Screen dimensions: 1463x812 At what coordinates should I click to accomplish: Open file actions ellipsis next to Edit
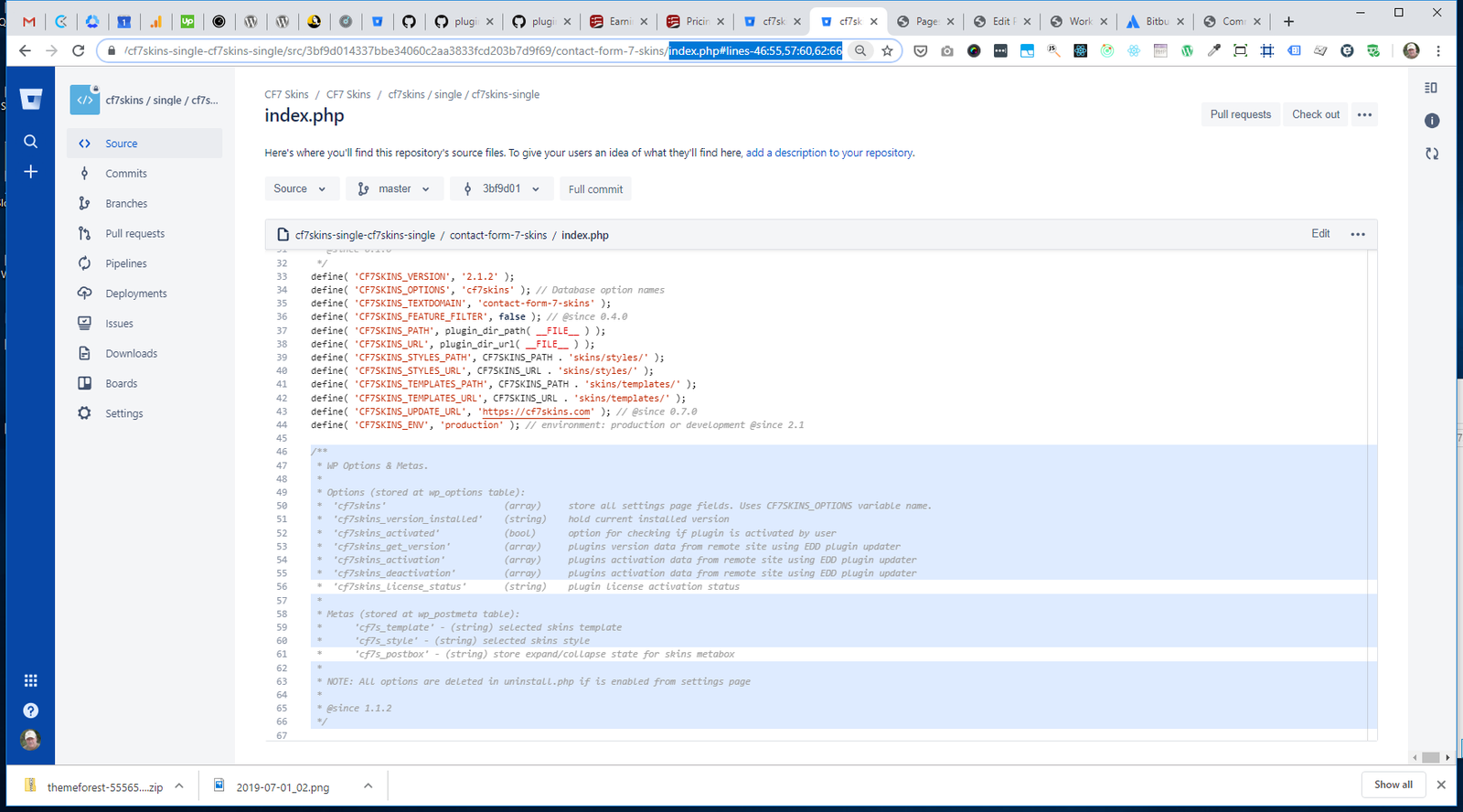pos(1358,235)
